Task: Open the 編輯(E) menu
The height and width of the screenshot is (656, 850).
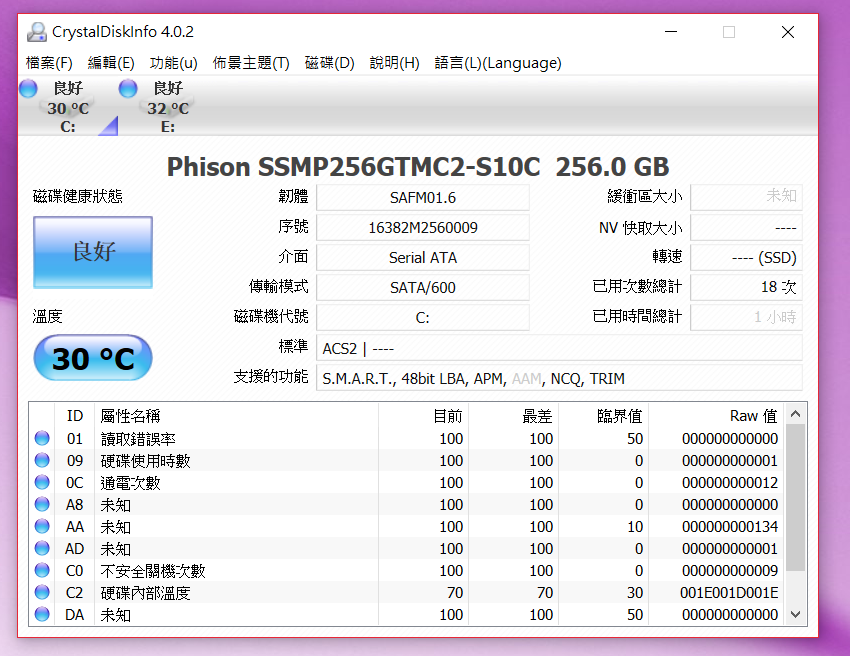Action: pyautogui.click(x=111, y=63)
